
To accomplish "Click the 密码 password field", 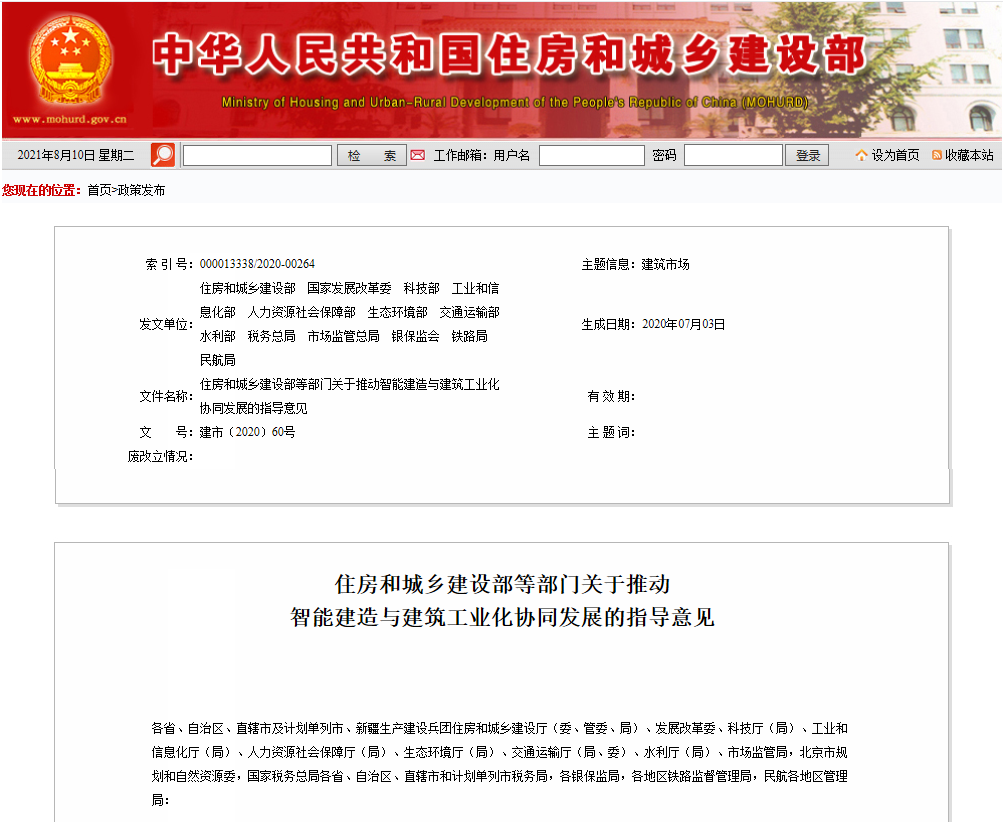I will click(x=733, y=154).
